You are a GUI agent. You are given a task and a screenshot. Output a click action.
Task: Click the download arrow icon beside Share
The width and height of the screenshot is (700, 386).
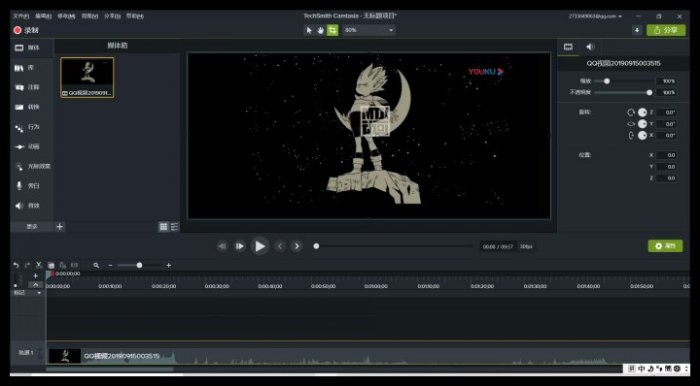click(636, 30)
